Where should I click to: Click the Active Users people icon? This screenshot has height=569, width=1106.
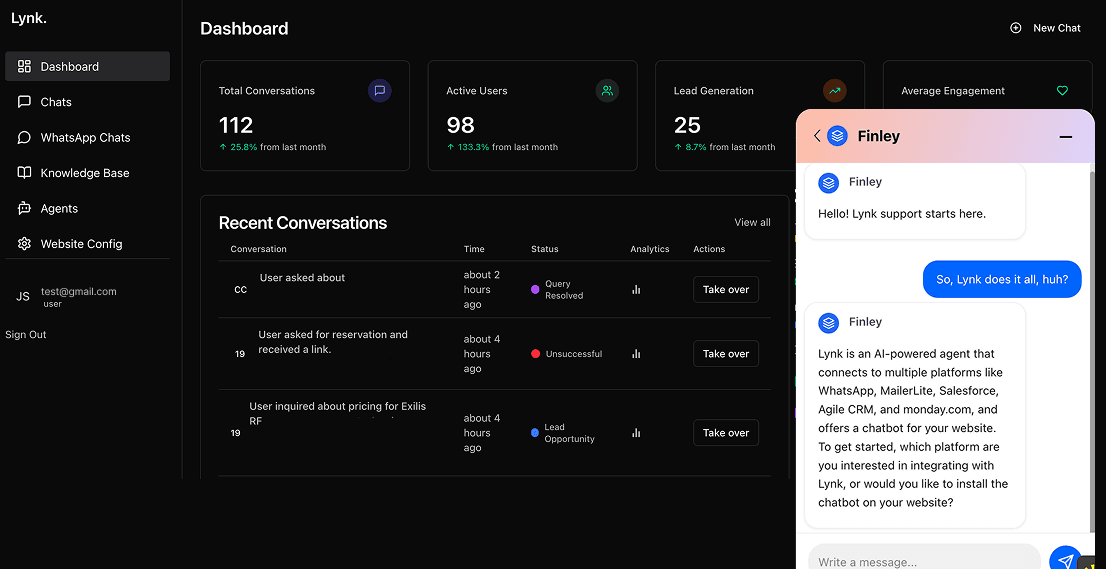607,90
